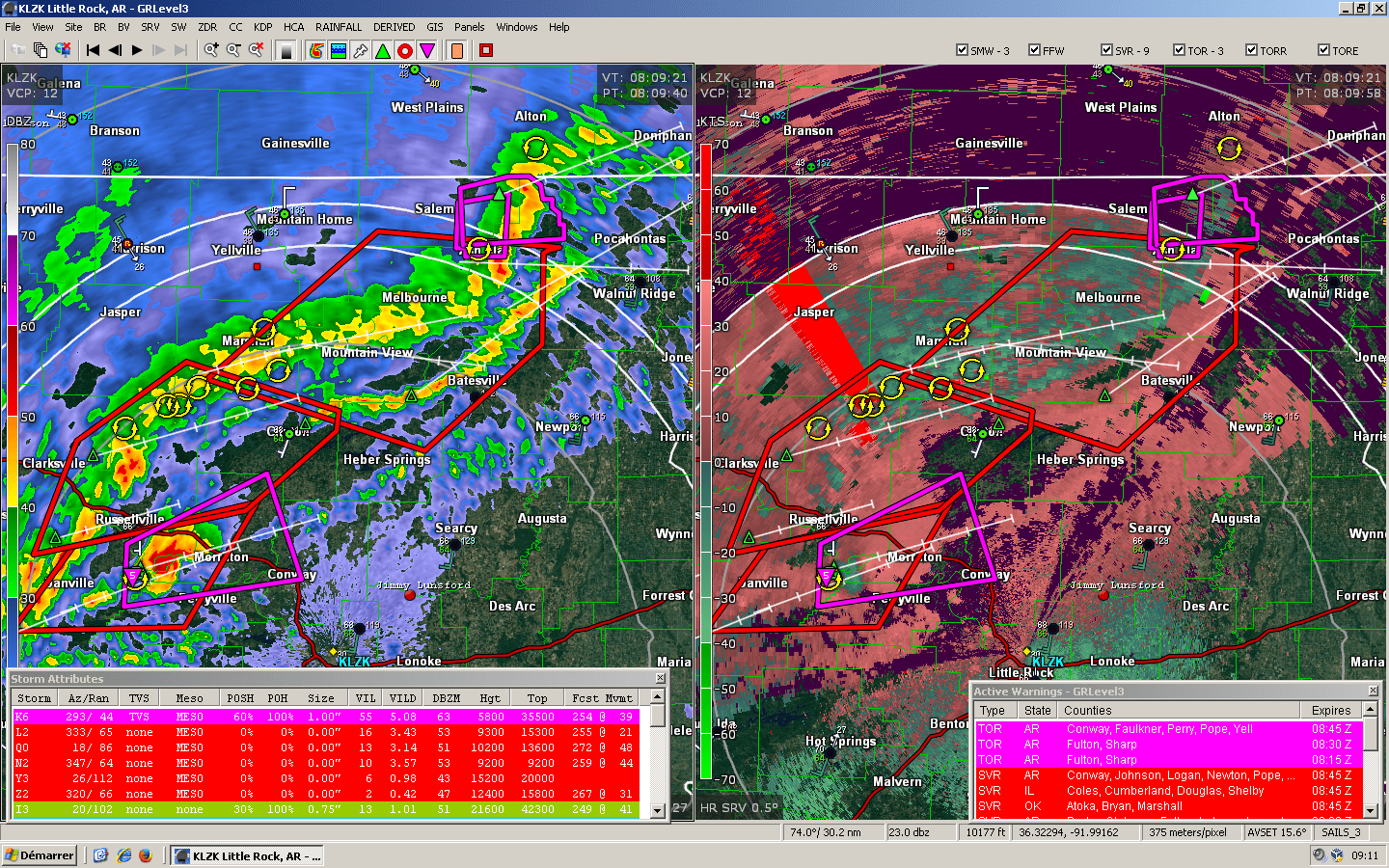Uncheck the TORE checkbox

(1323, 50)
